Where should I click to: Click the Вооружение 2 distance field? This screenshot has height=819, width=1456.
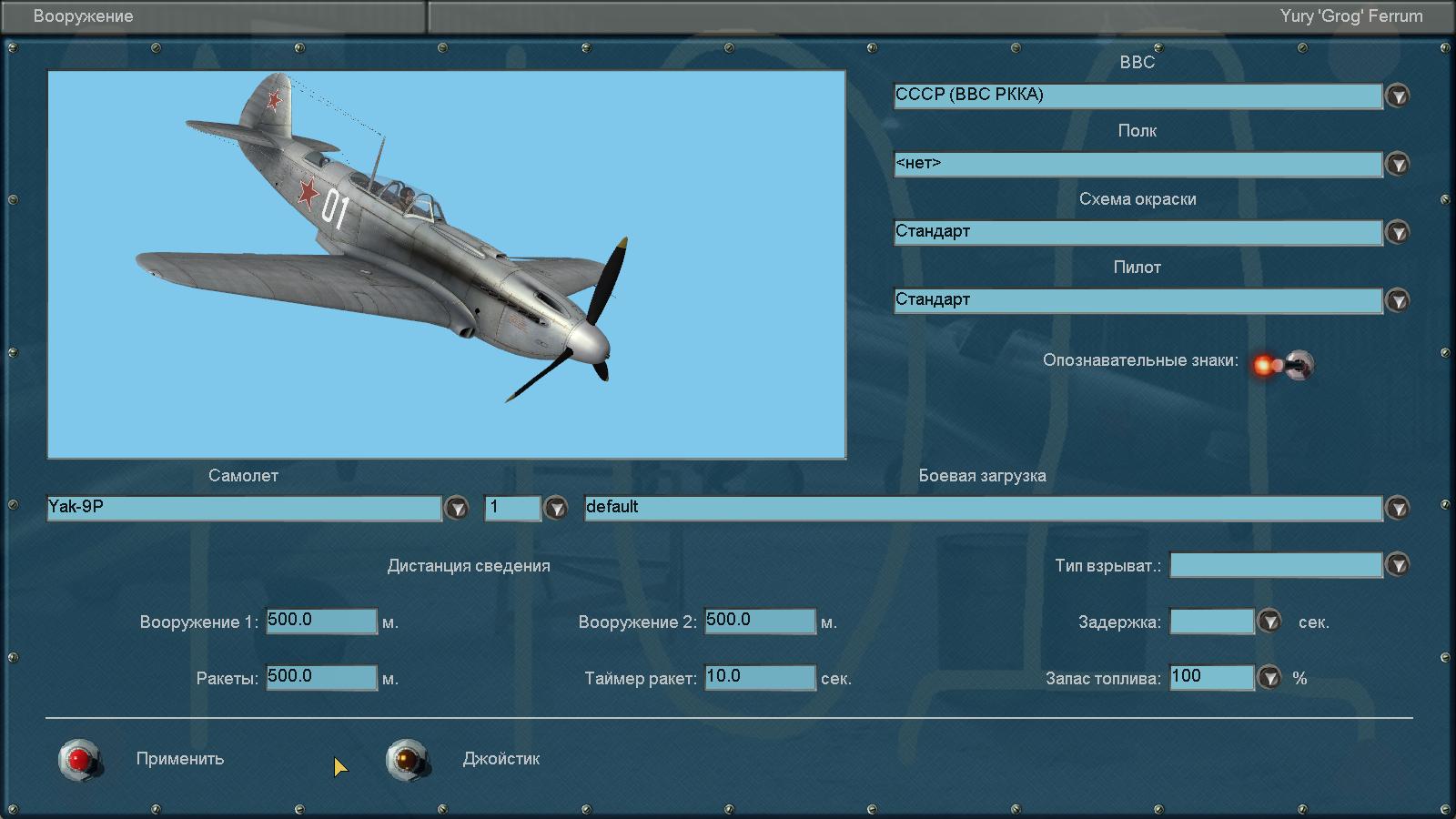[760, 621]
